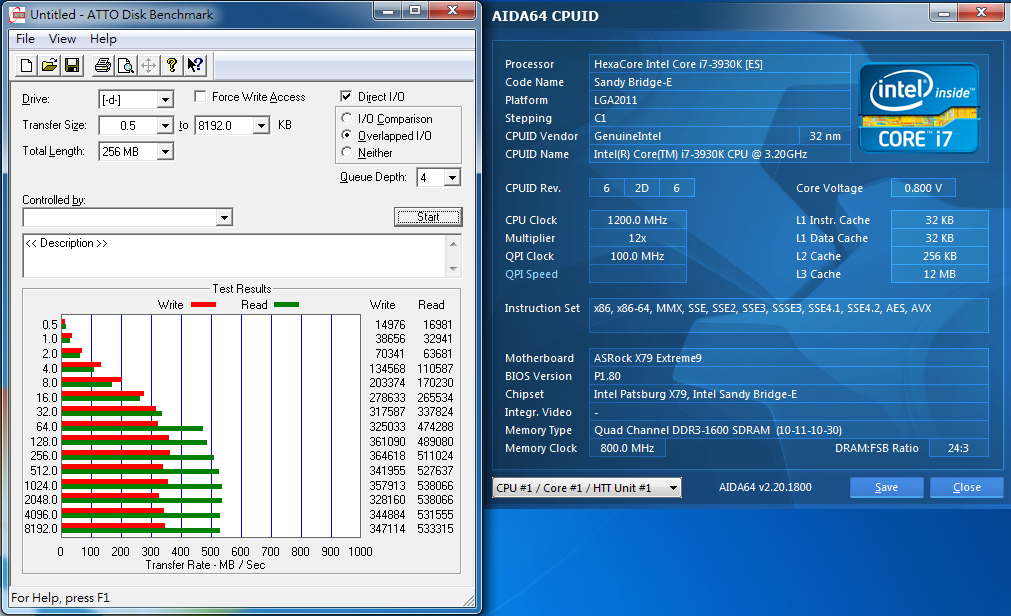Click the Description box scroll down arrow
This screenshot has width=1011, height=616.
(453, 269)
